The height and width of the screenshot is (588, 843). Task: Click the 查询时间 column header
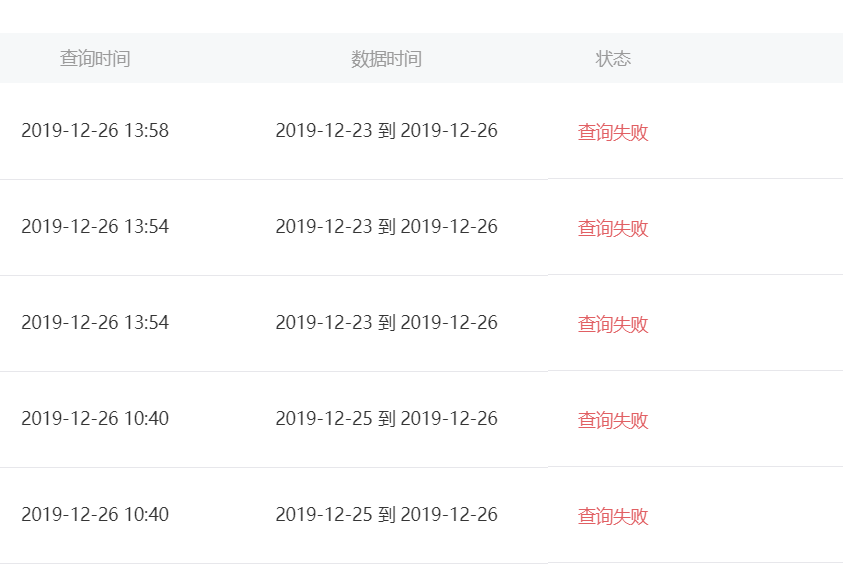pyautogui.click(x=95, y=59)
